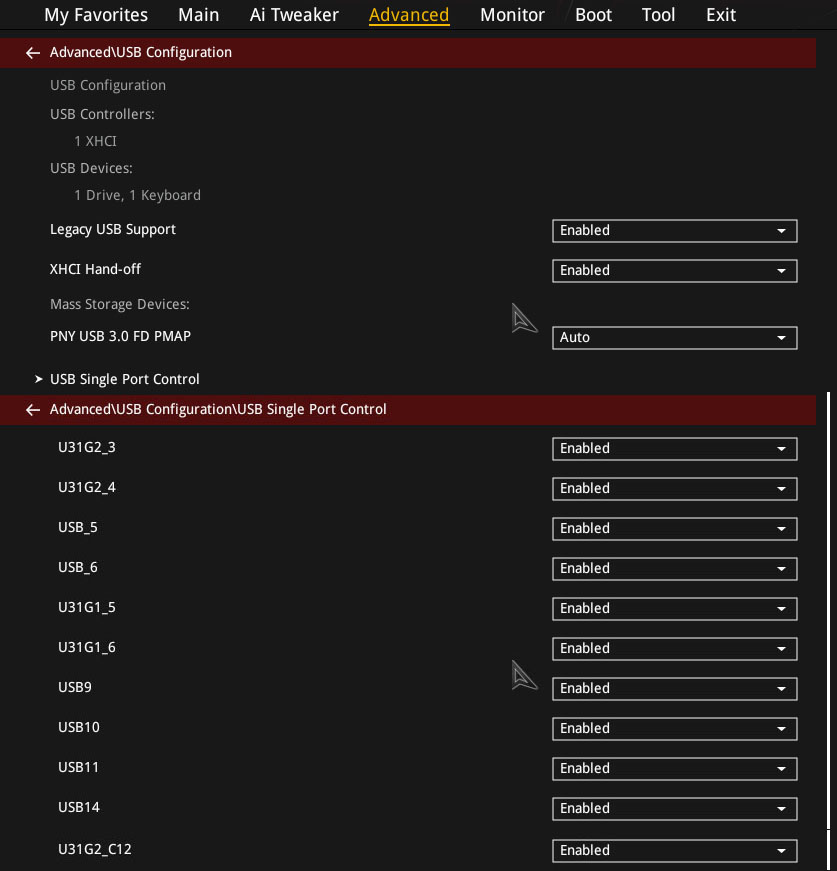Select the USB_5 row label
837x871 pixels.
click(x=78, y=528)
